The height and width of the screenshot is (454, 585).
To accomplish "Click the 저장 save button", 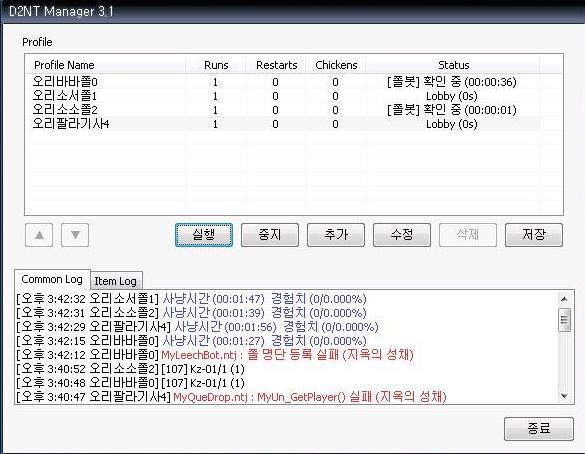I will [x=534, y=235].
